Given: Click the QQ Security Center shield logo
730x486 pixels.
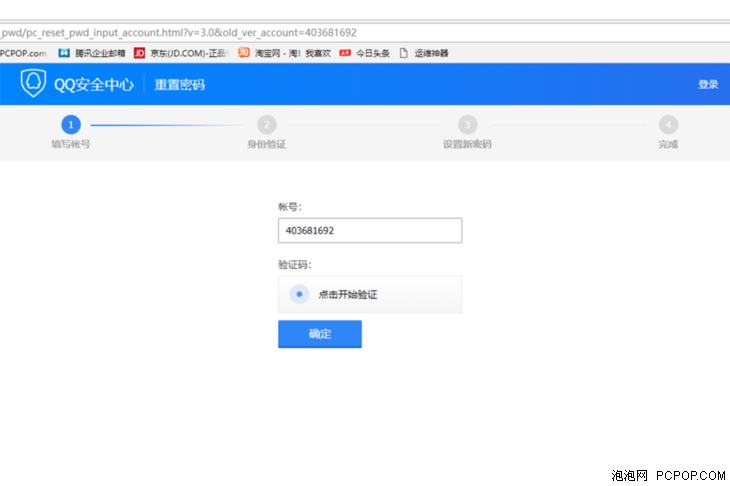Looking at the screenshot, I should (x=34, y=84).
